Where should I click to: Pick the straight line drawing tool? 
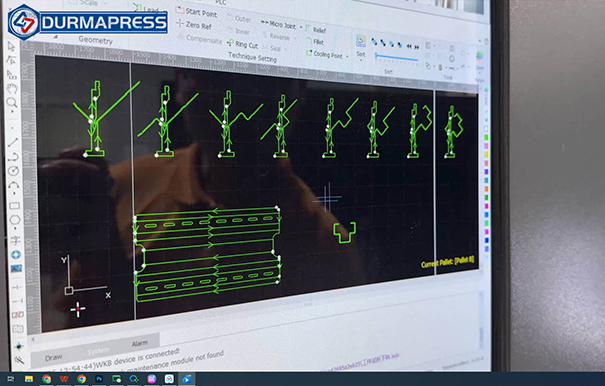[x=13, y=142]
